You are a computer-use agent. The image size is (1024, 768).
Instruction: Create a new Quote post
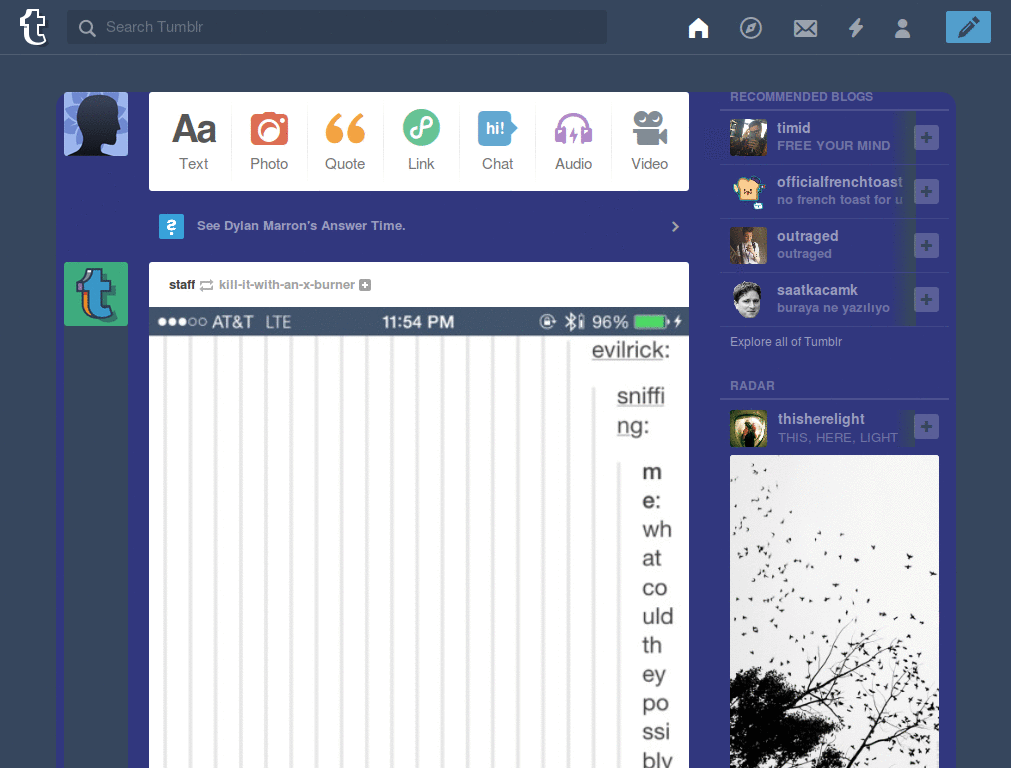pos(345,141)
